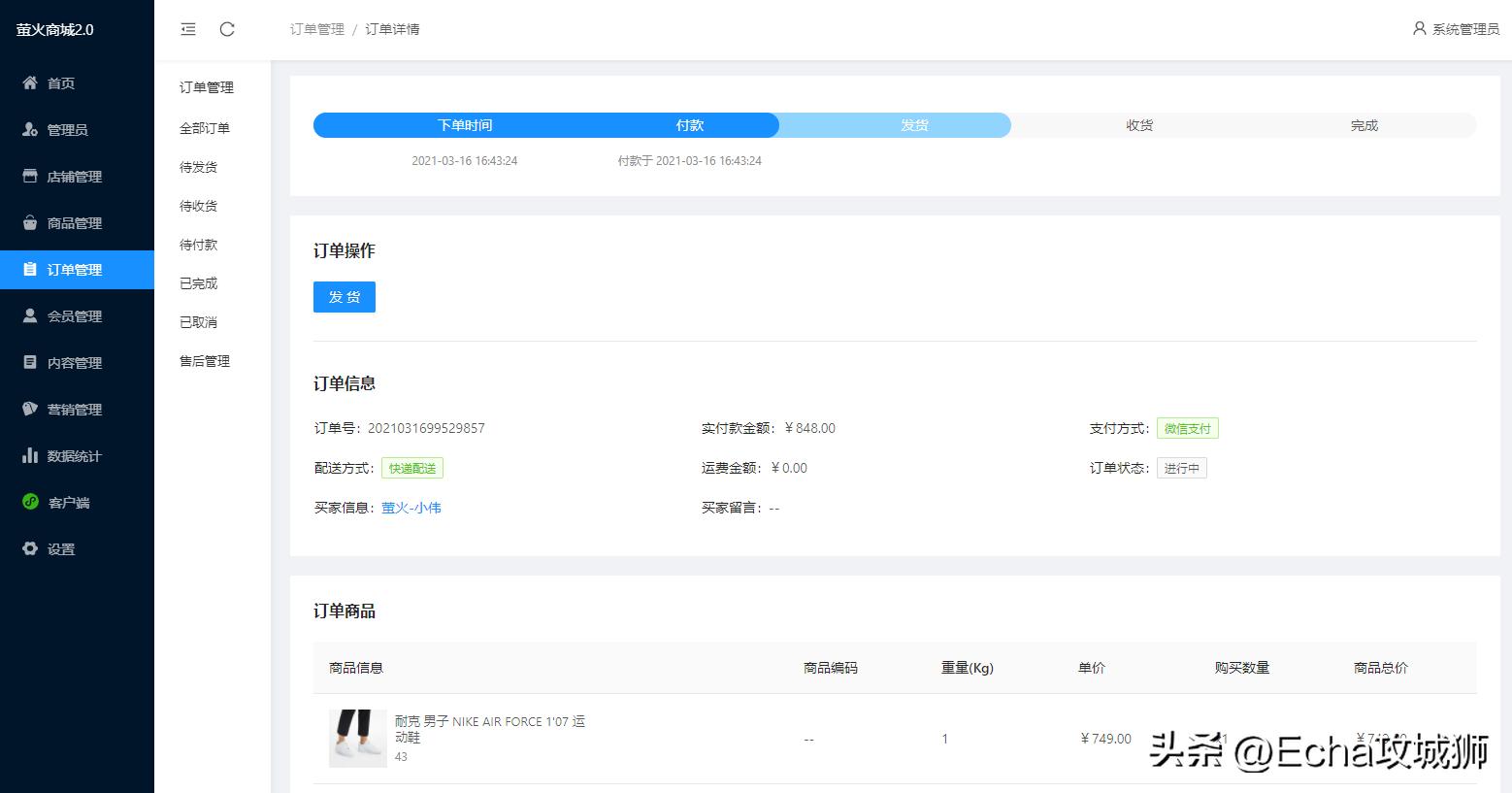Open the 首页 home icon in sidebar
1512x793 pixels.
tap(31, 83)
